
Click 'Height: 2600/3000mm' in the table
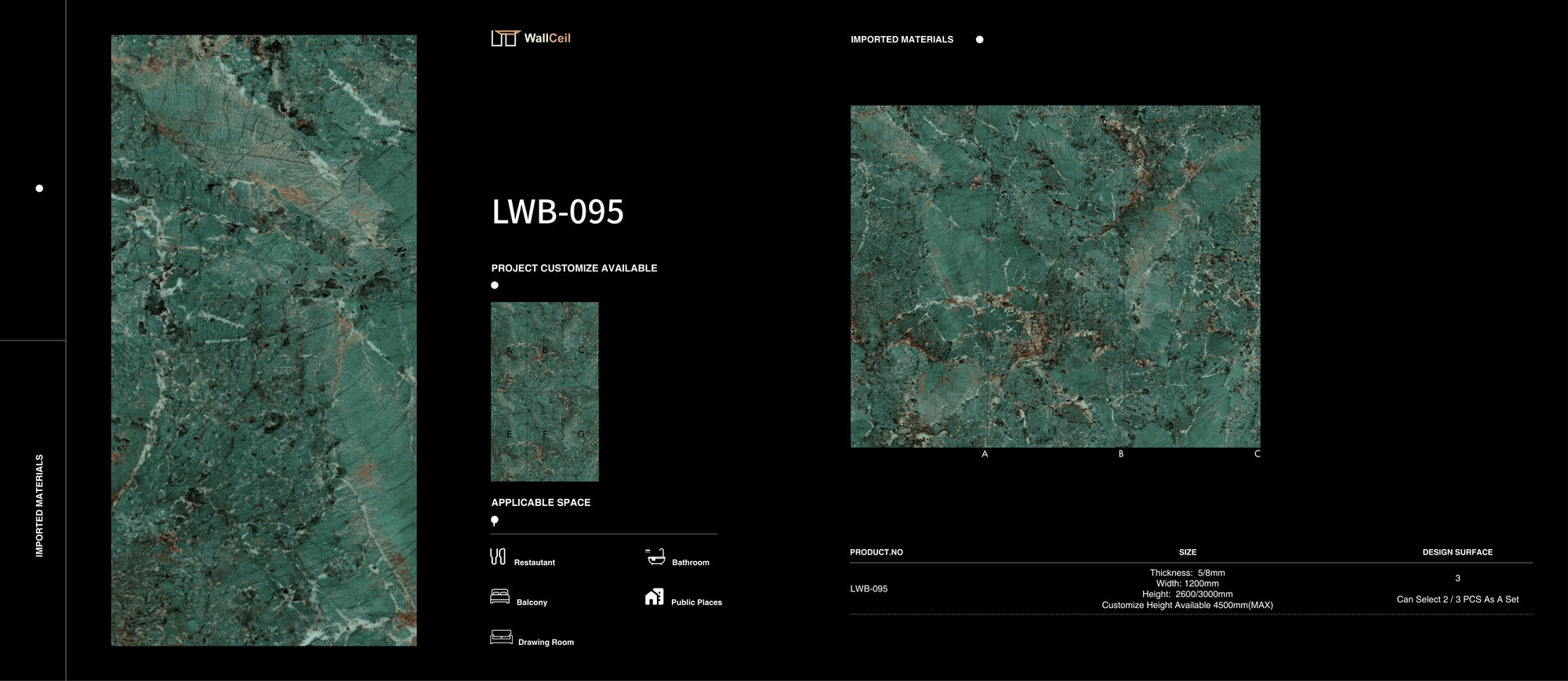[1187, 594]
